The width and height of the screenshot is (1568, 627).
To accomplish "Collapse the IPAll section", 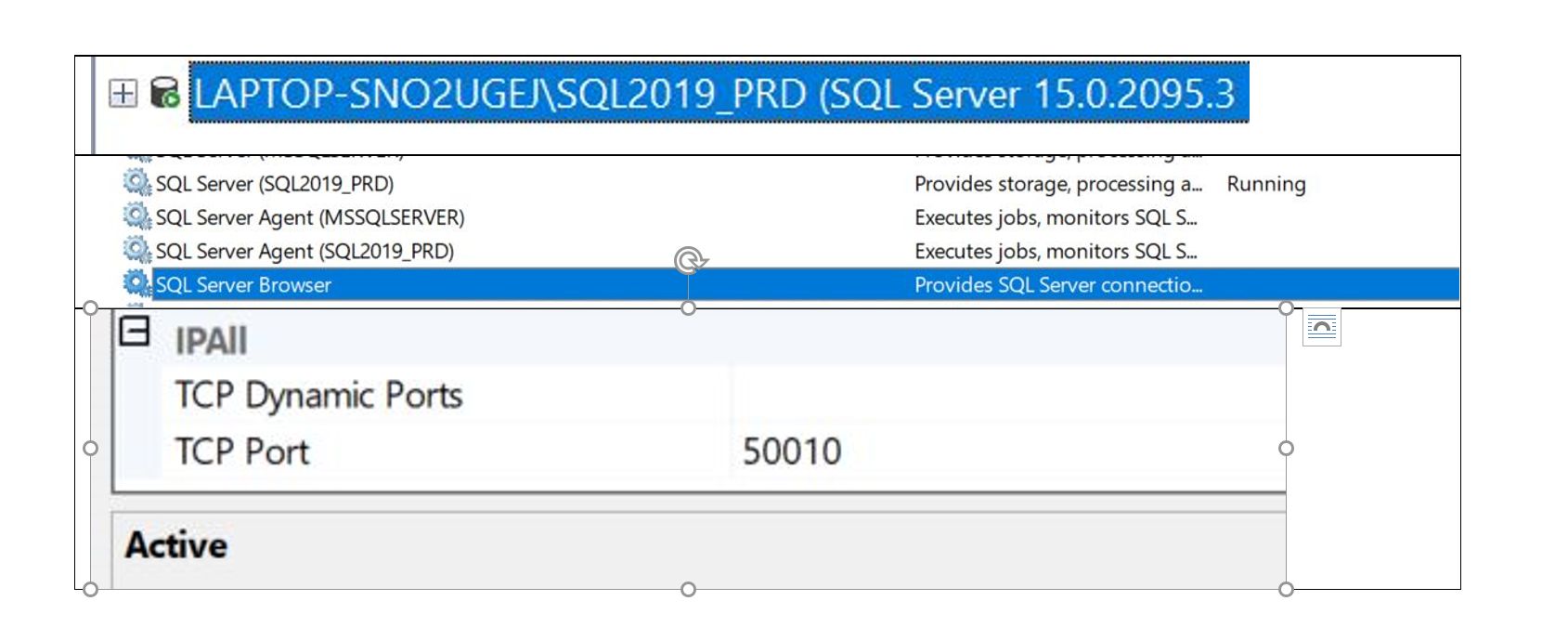I will [x=135, y=332].
